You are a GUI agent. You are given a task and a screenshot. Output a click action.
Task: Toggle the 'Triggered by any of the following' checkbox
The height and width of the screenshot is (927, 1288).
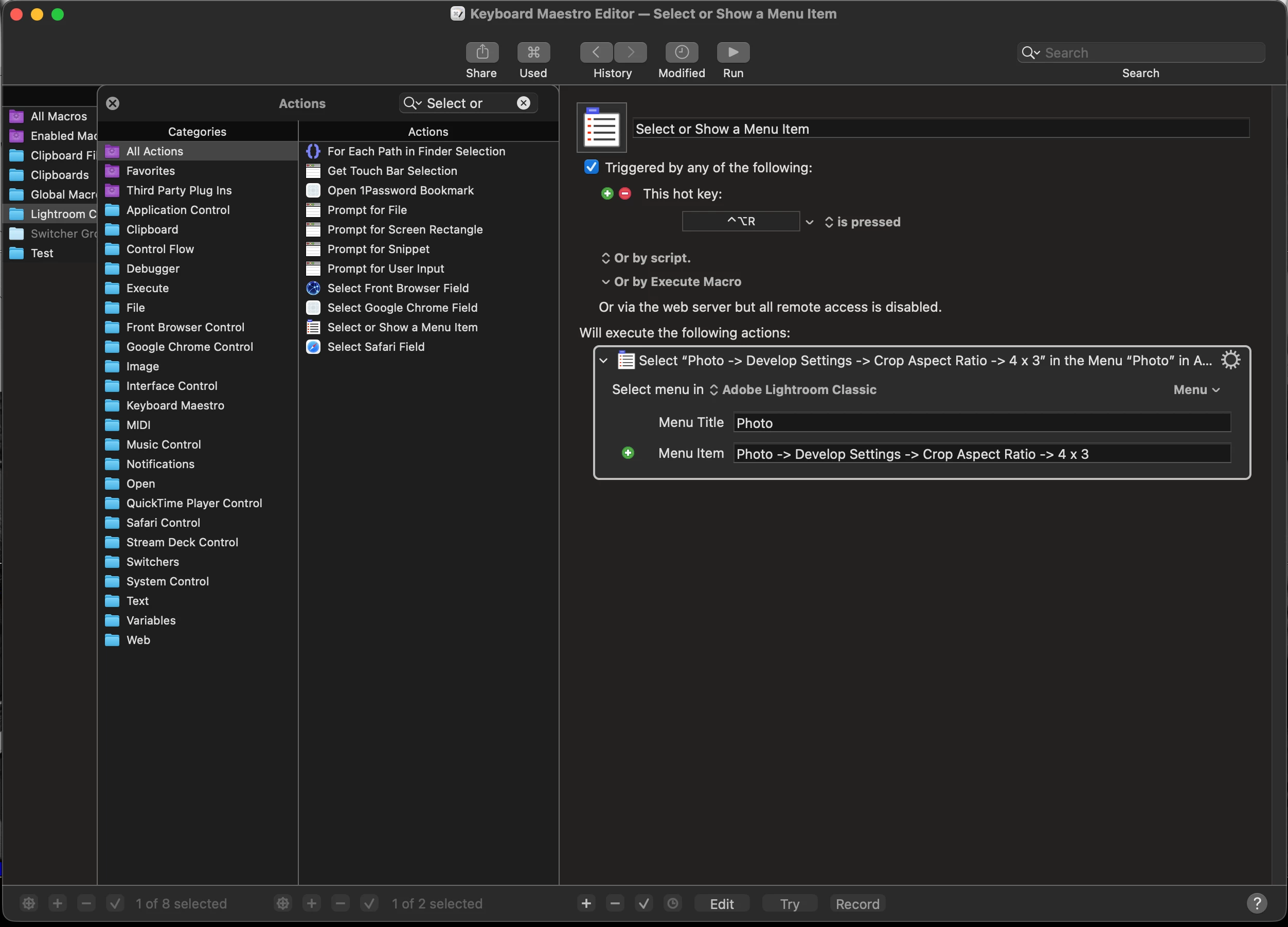(x=591, y=167)
